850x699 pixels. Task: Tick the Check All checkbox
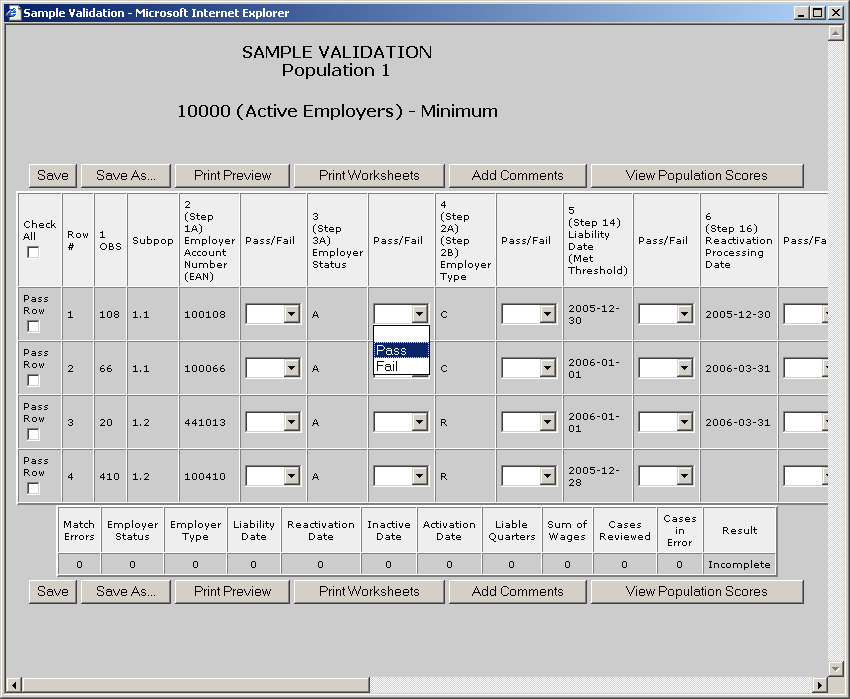[33, 253]
